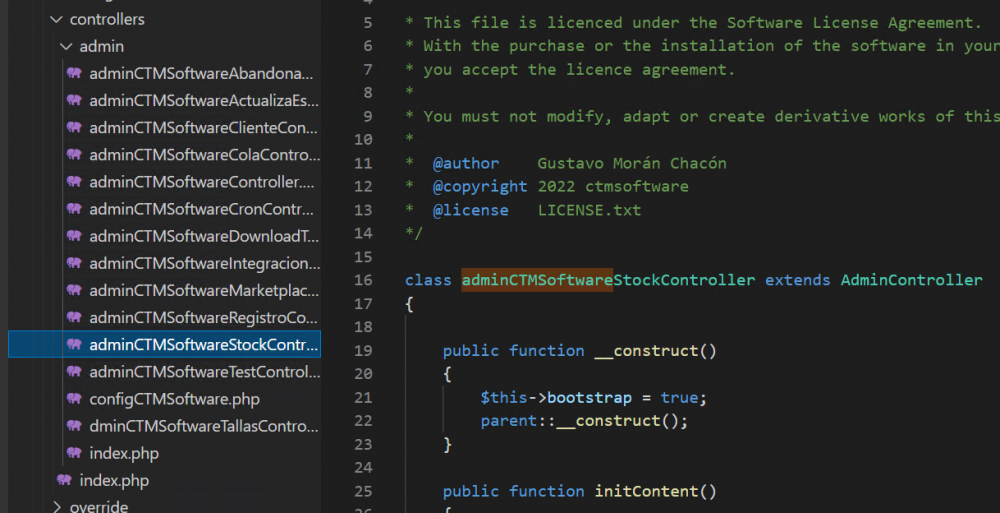Click the override folder label
The image size is (1000, 513).
[99, 507]
